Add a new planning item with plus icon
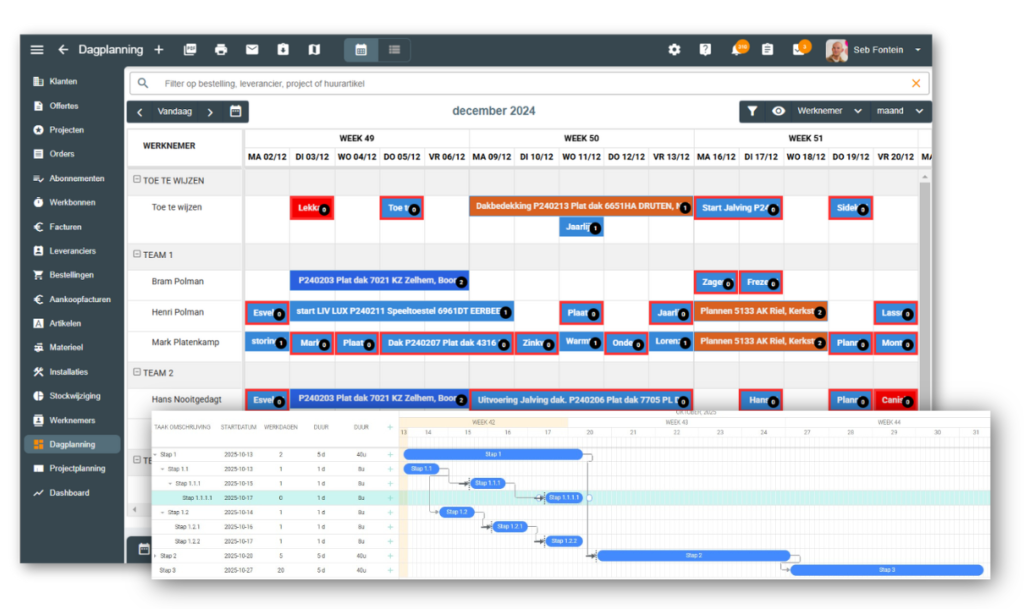 click(x=159, y=50)
